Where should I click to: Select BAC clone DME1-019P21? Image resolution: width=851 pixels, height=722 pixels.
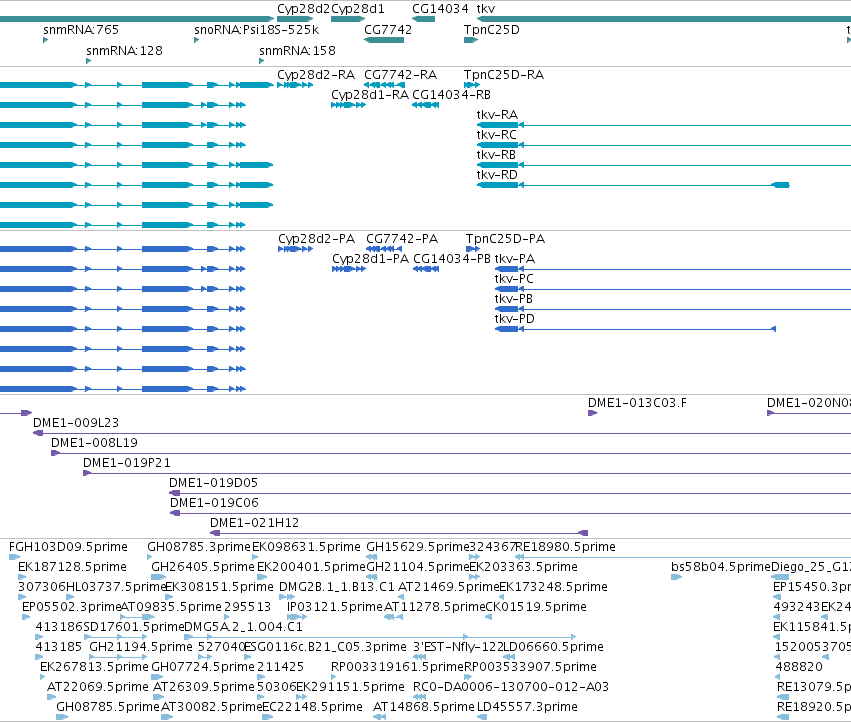(127, 464)
